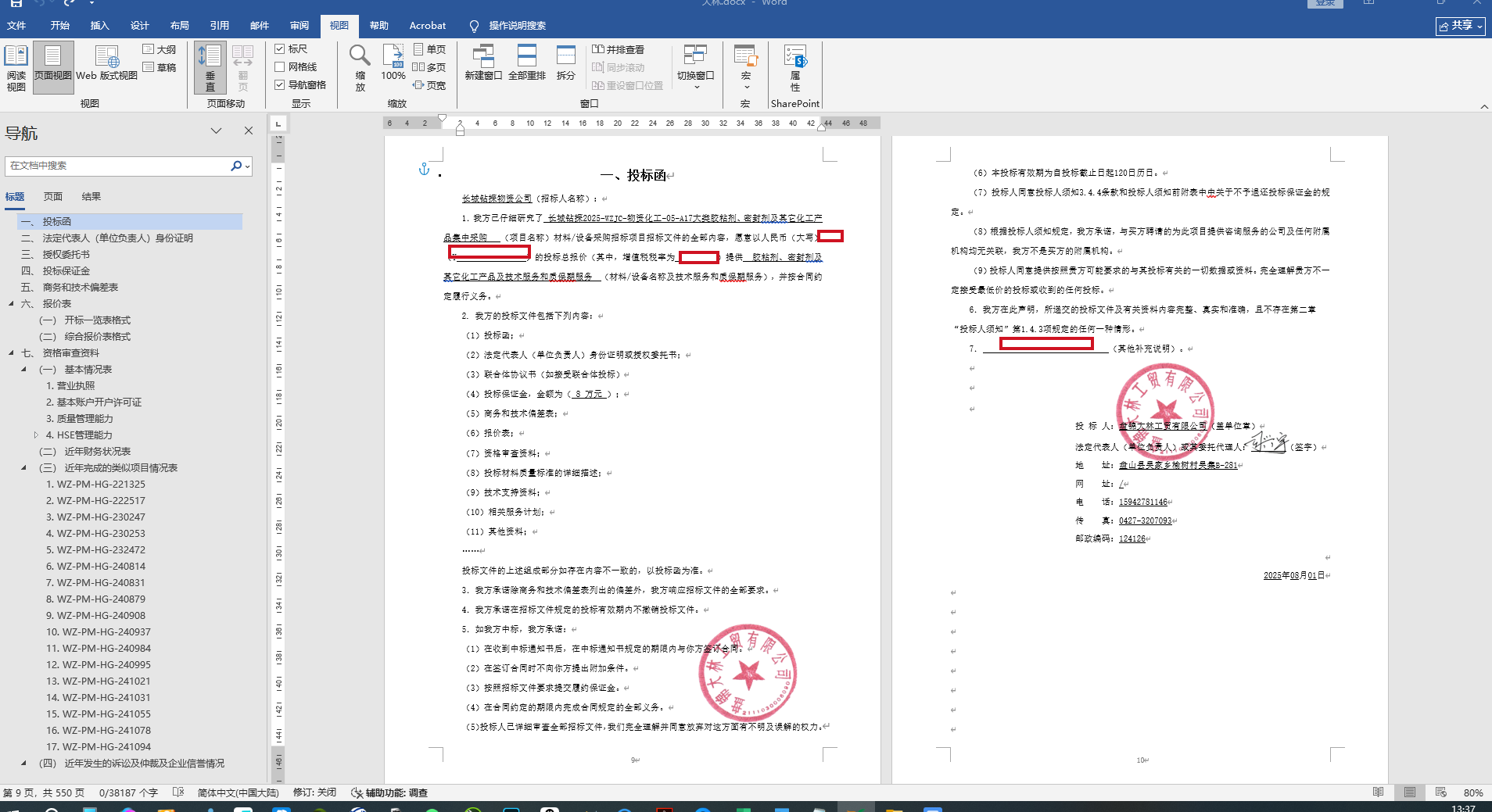Viewport: 1492px width, 812px height.
Task: Expand the 4. HSE管理能力 heading
Action: [36, 435]
